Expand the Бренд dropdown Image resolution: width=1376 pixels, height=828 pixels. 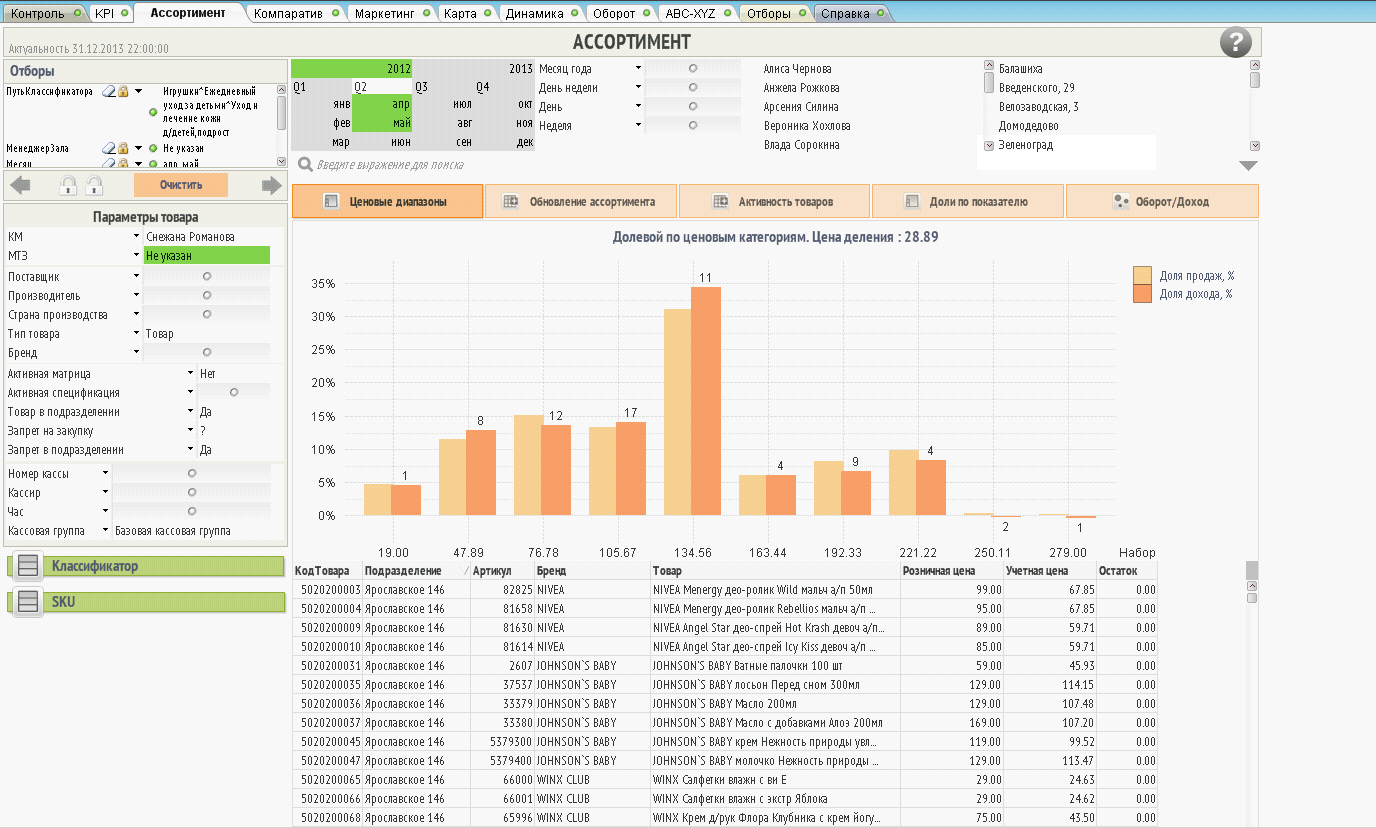point(137,352)
